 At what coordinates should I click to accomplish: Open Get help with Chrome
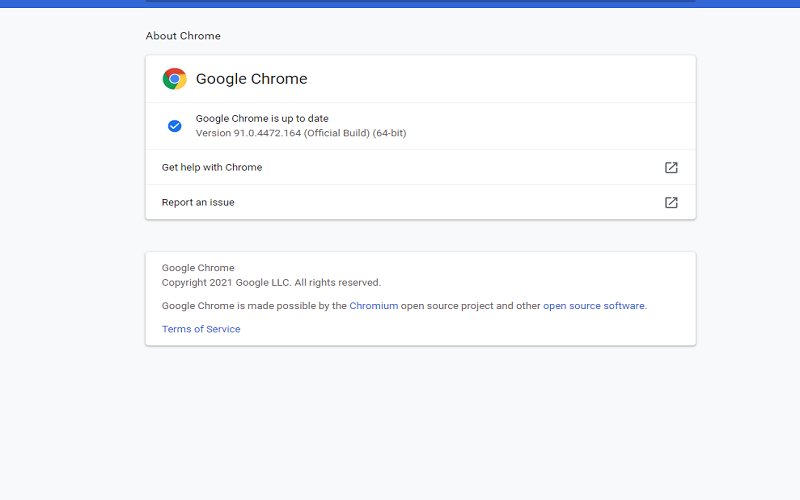(x=212, y=168)
